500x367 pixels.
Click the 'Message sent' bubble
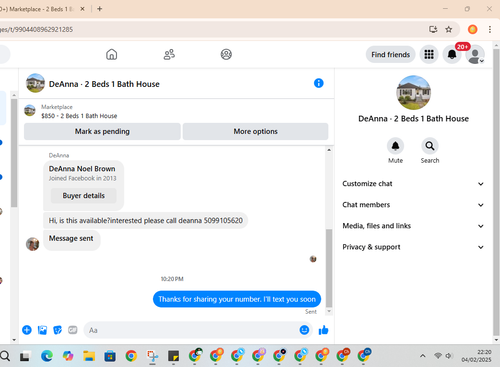72,239
